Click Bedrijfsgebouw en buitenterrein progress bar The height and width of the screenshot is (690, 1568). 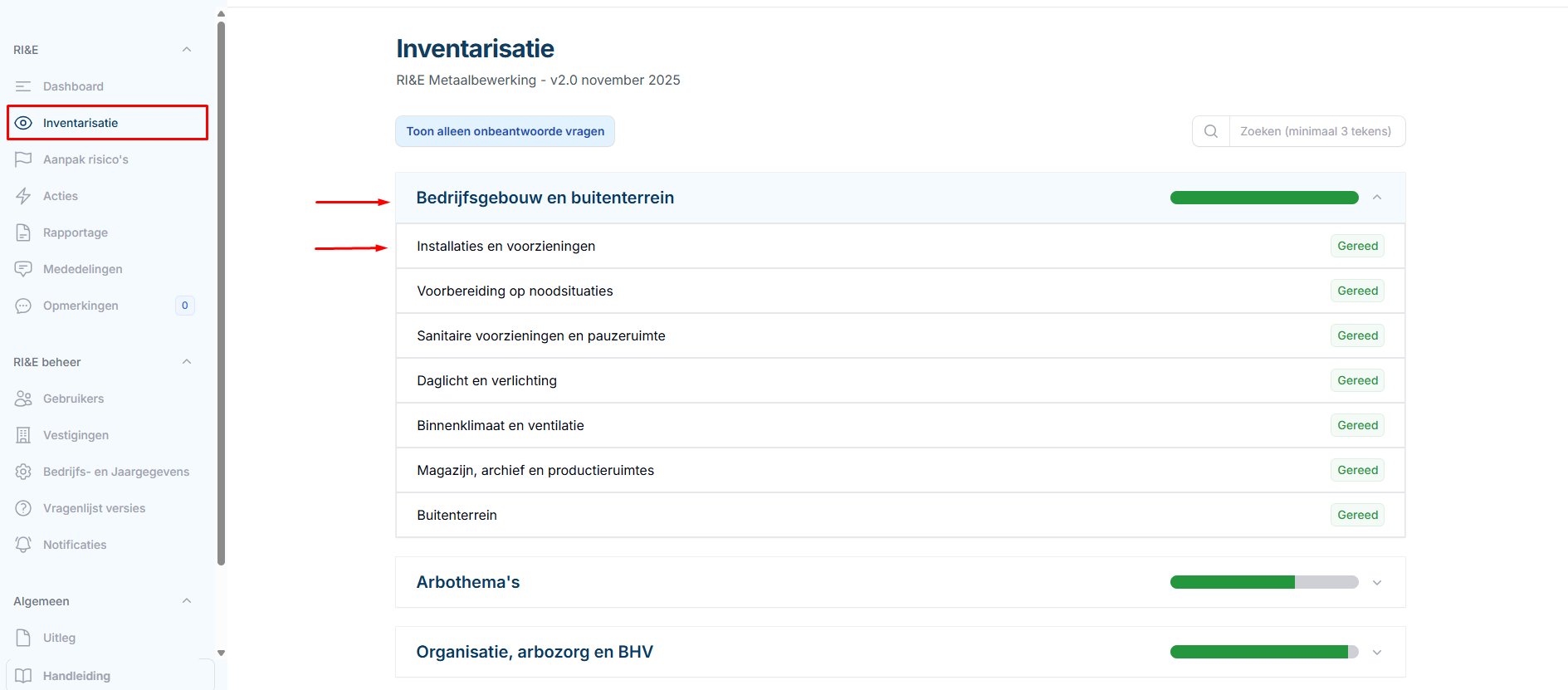(x=1264, y=198)
